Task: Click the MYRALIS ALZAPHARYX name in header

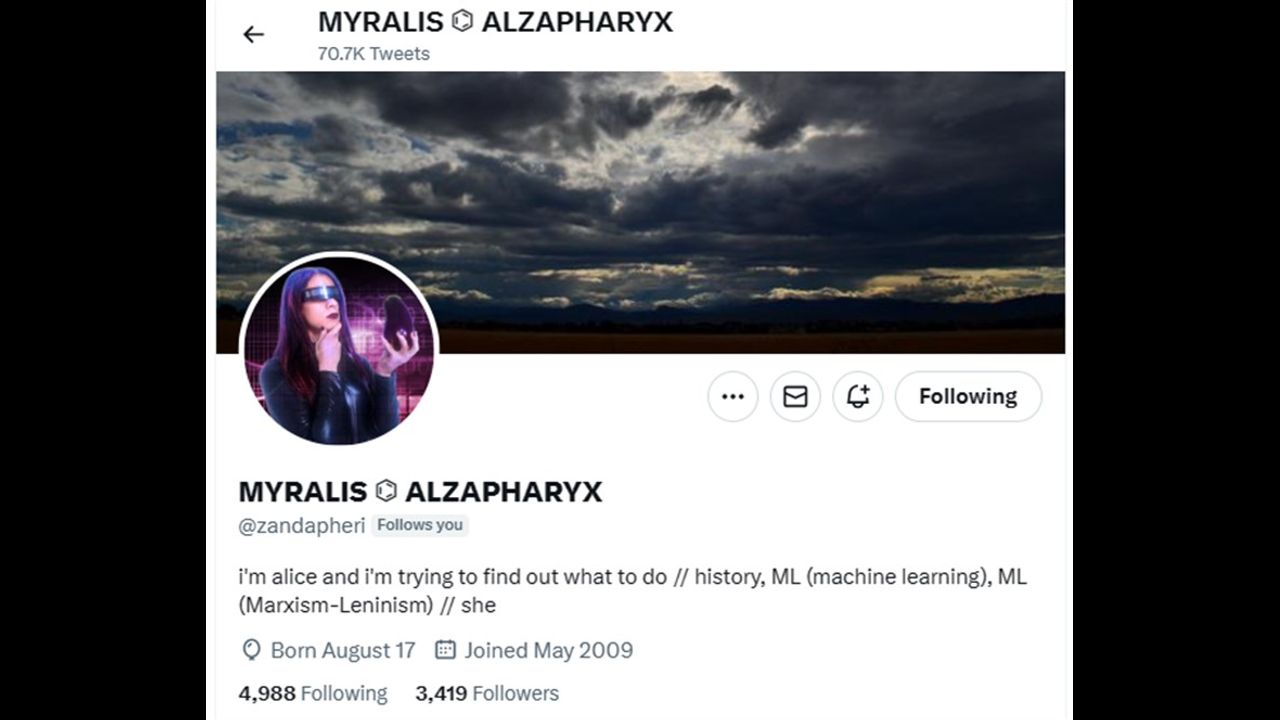Action: [496, 22]
